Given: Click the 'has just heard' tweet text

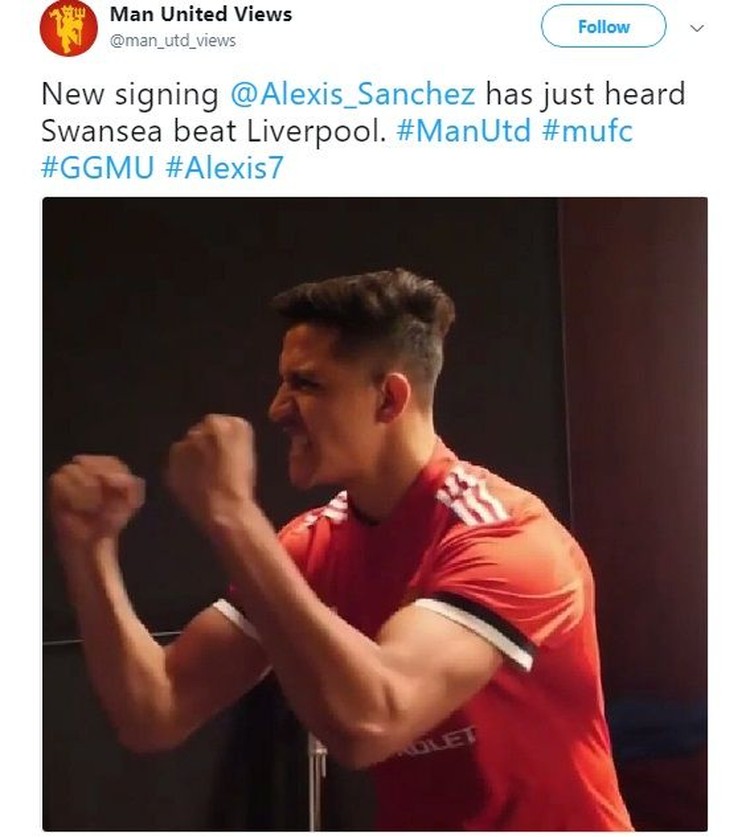Looking at the screenshot, I should coord(585,94).
